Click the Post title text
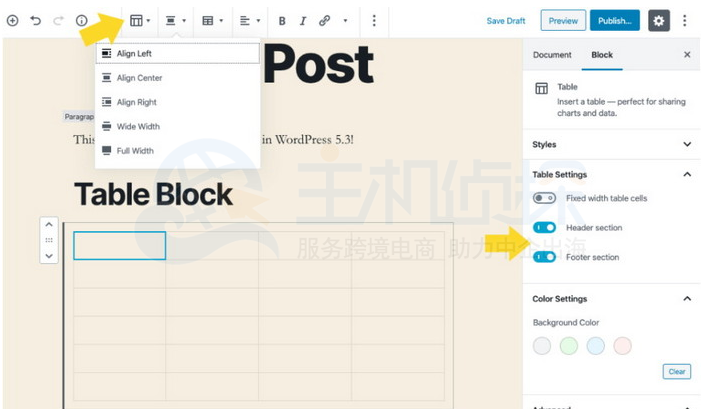This screenshot has width=718, height=409. coord(319,64)
